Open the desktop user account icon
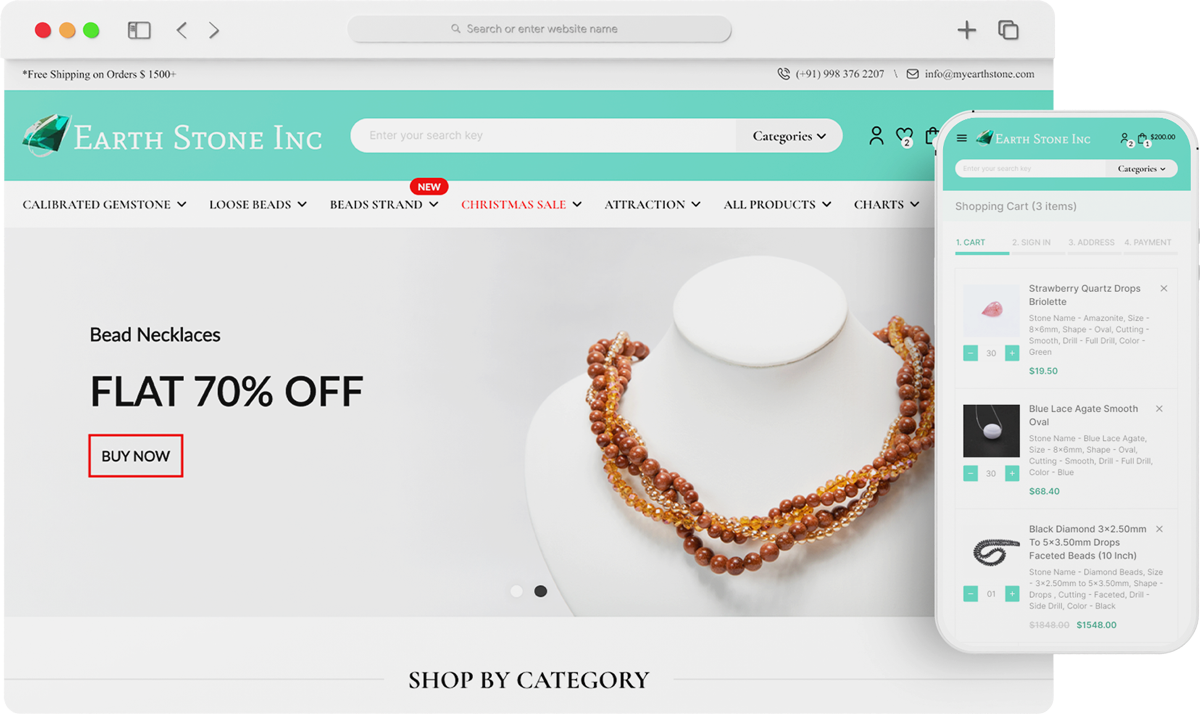The width and height of the screenshot is (1200, 714). (x=876, y=136)
